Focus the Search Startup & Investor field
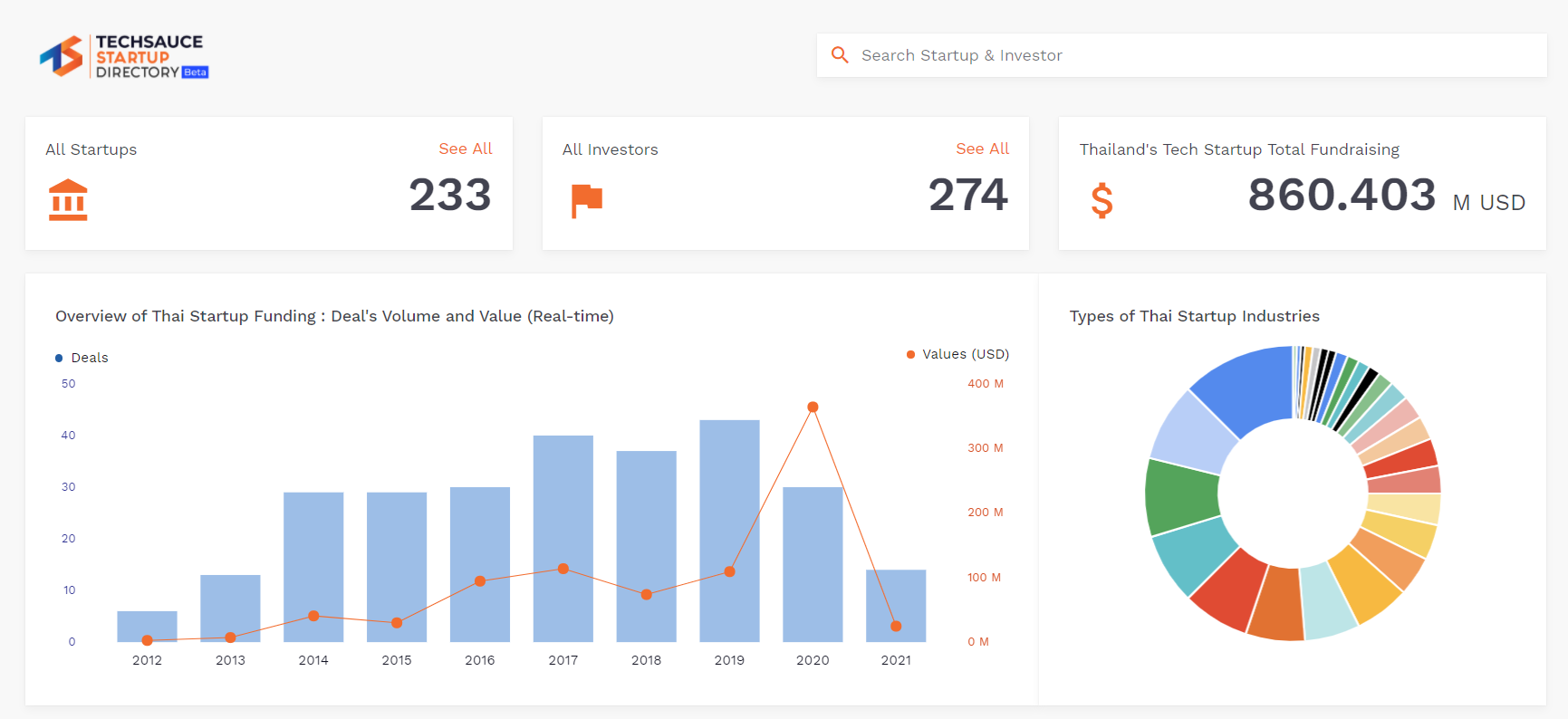Screen dimensions: 1568x719 1181,55
